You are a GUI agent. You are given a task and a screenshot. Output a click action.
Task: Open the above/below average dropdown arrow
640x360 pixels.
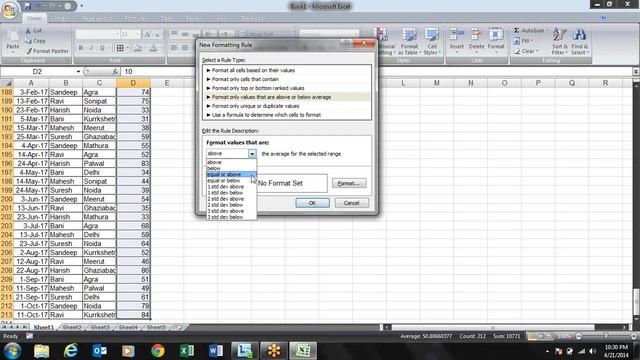[252, 153]
